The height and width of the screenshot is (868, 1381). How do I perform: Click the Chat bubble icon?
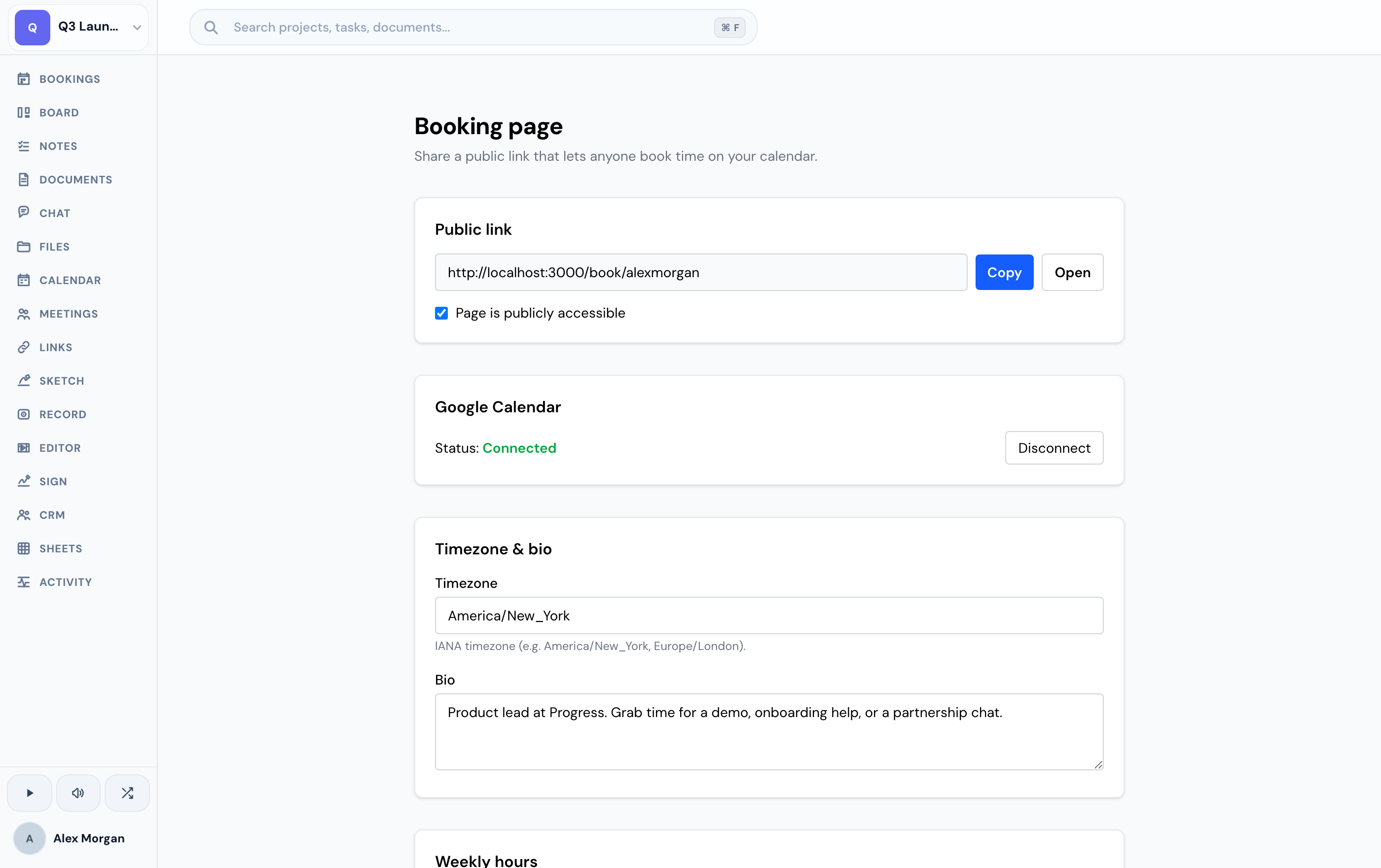pos(24,213)
